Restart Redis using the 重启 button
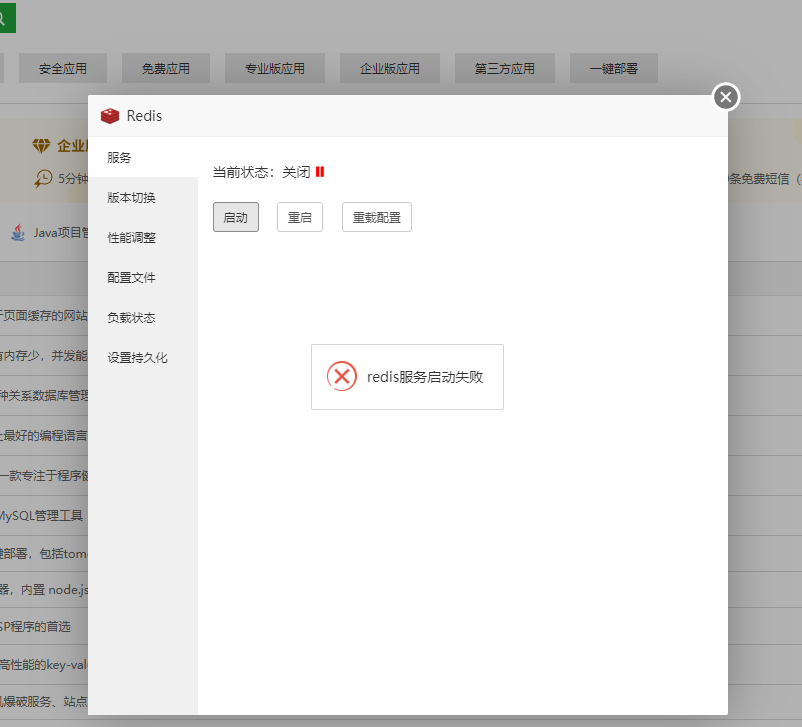The width and height of the screenshot is (802, 727). click(300, 217)
